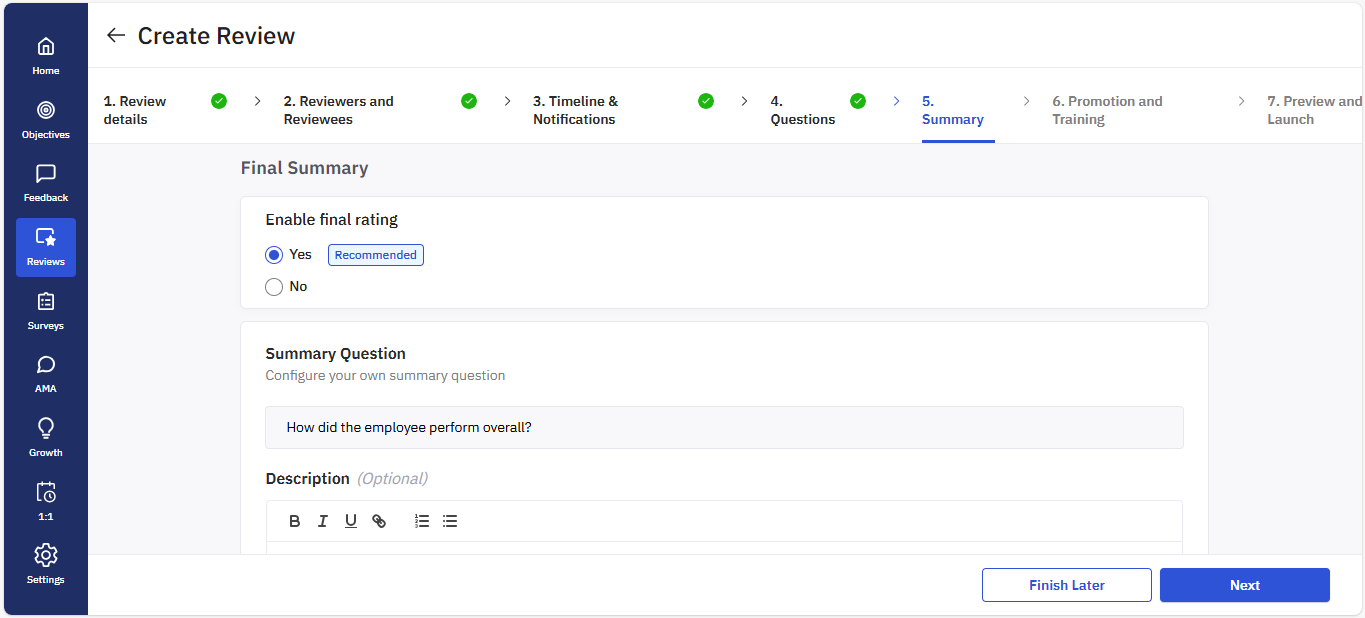Screen dimensions: 1365x618
Task: Open Home from the sidebar
Action: coord(46,55)
